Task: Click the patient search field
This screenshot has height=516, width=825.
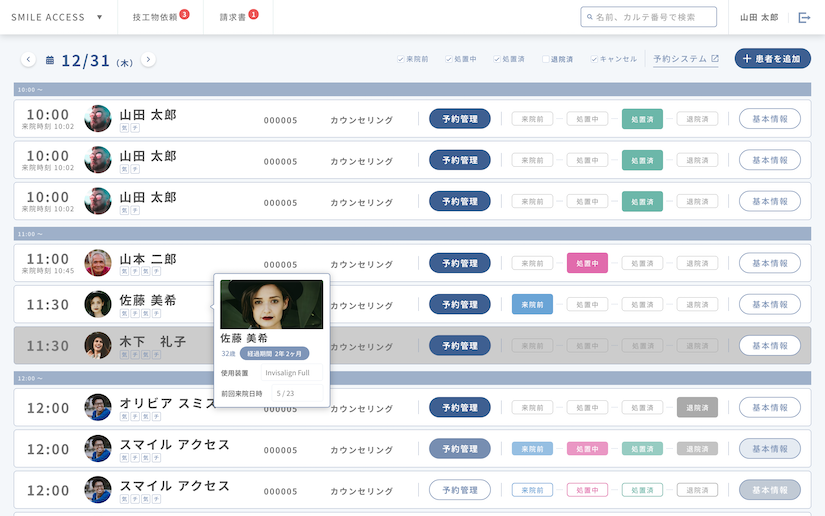Action: (x=649, y=17)
